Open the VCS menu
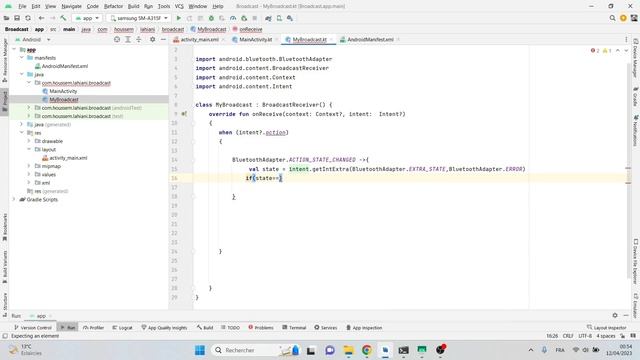Screen dimensions: 640x360 (x=179, y=6)
